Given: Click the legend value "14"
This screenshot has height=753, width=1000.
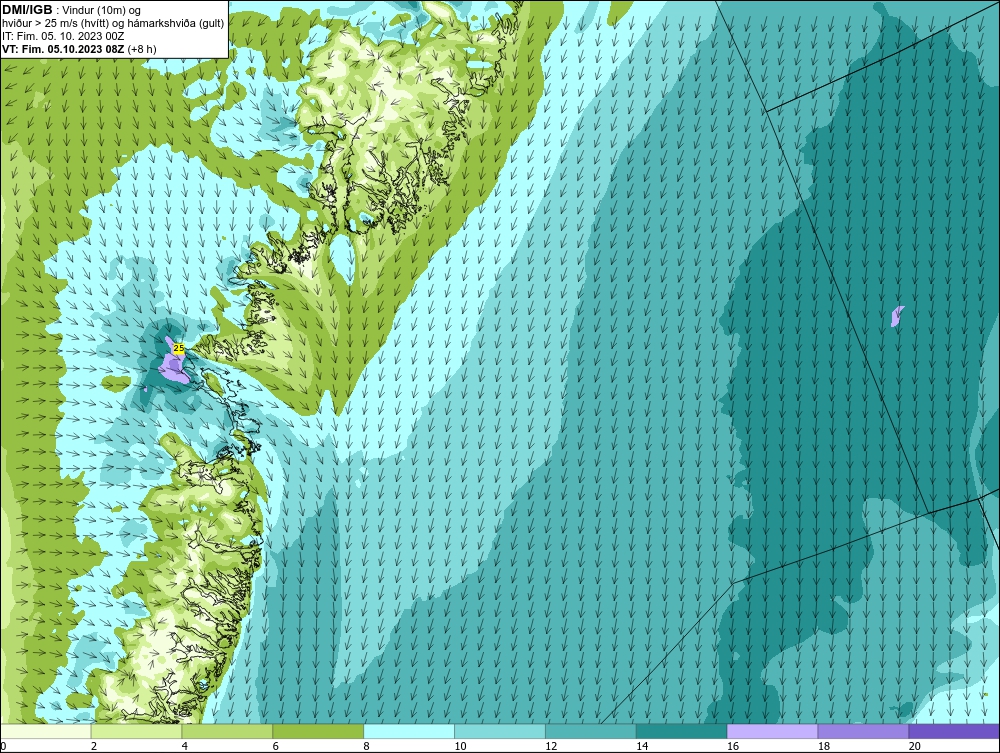Looking at the screenshot, I should (x=642, y=746).
